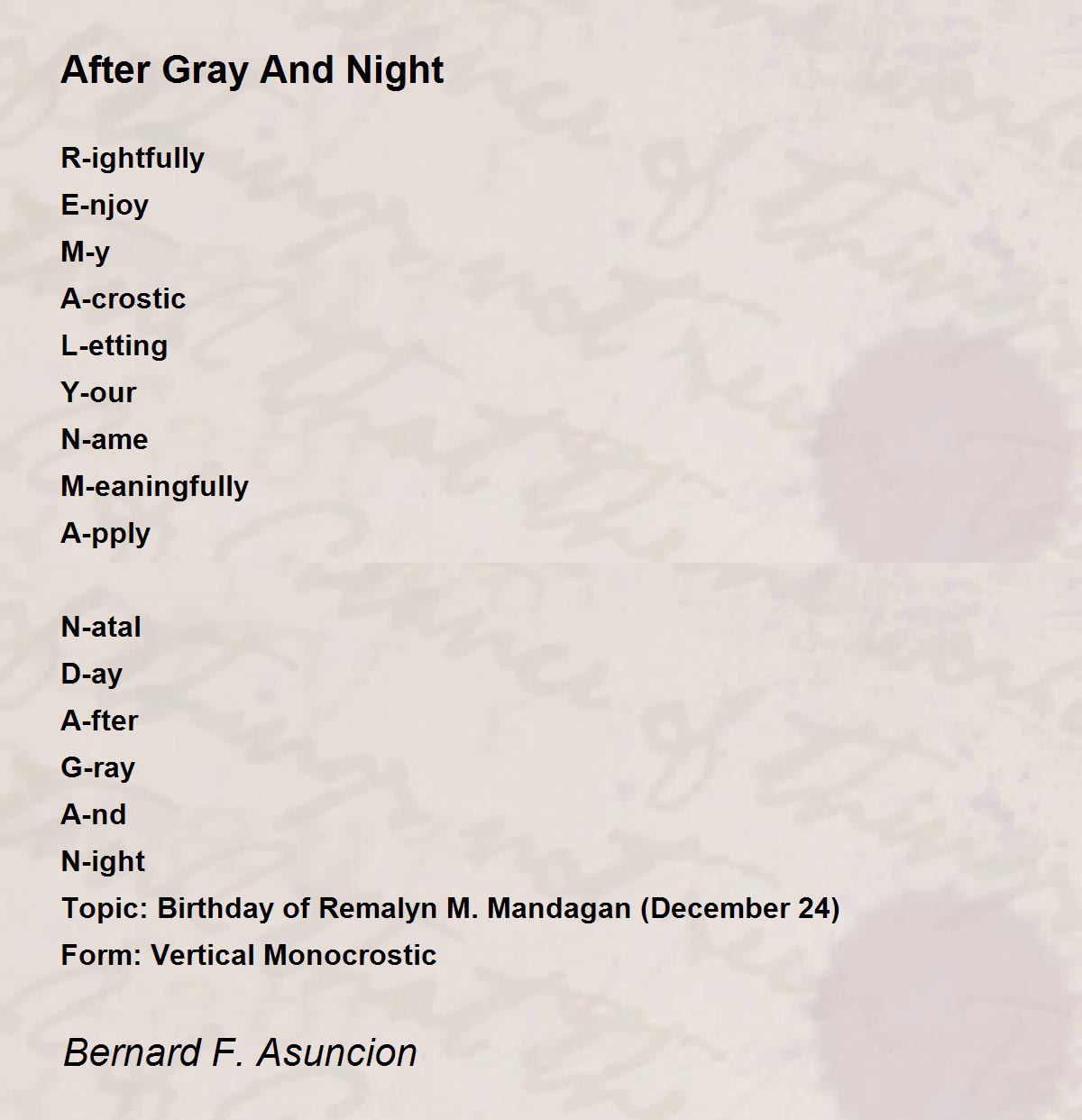
Task: Click the line N-ight
Action: tap(103, 862)
